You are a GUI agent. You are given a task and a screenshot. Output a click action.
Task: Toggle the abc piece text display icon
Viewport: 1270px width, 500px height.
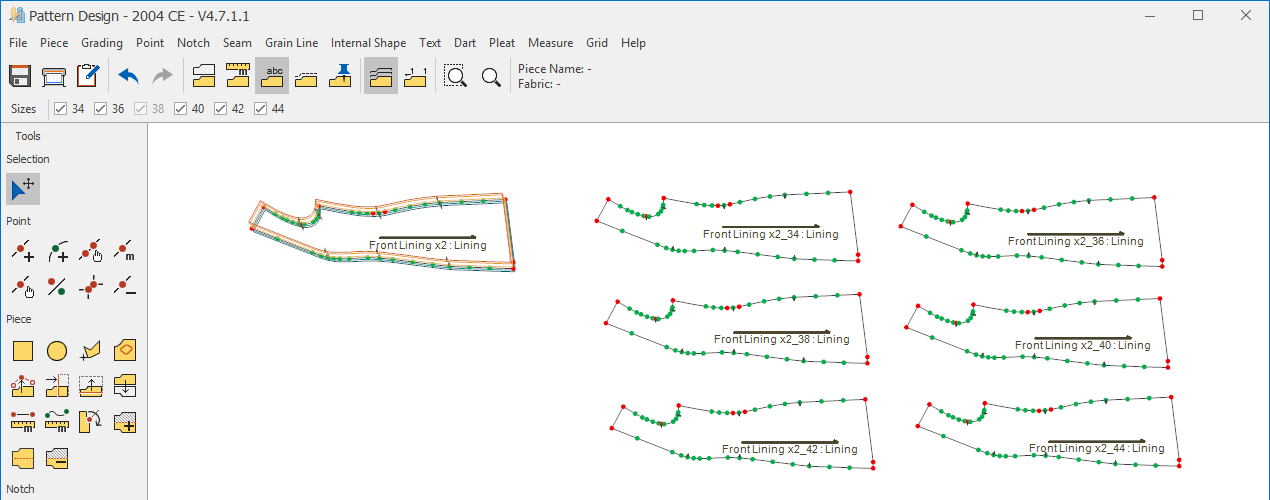click(272, 76)
